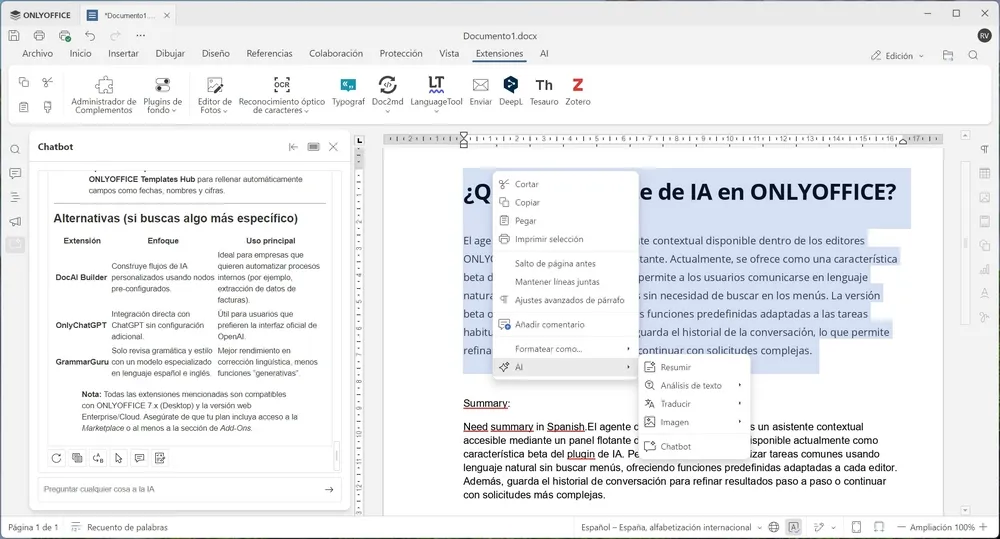Open the Administrador de Complementos plugin manager
Image resolution: width=1000 pixels, height=539 pixels.
(x=103, y=94)
